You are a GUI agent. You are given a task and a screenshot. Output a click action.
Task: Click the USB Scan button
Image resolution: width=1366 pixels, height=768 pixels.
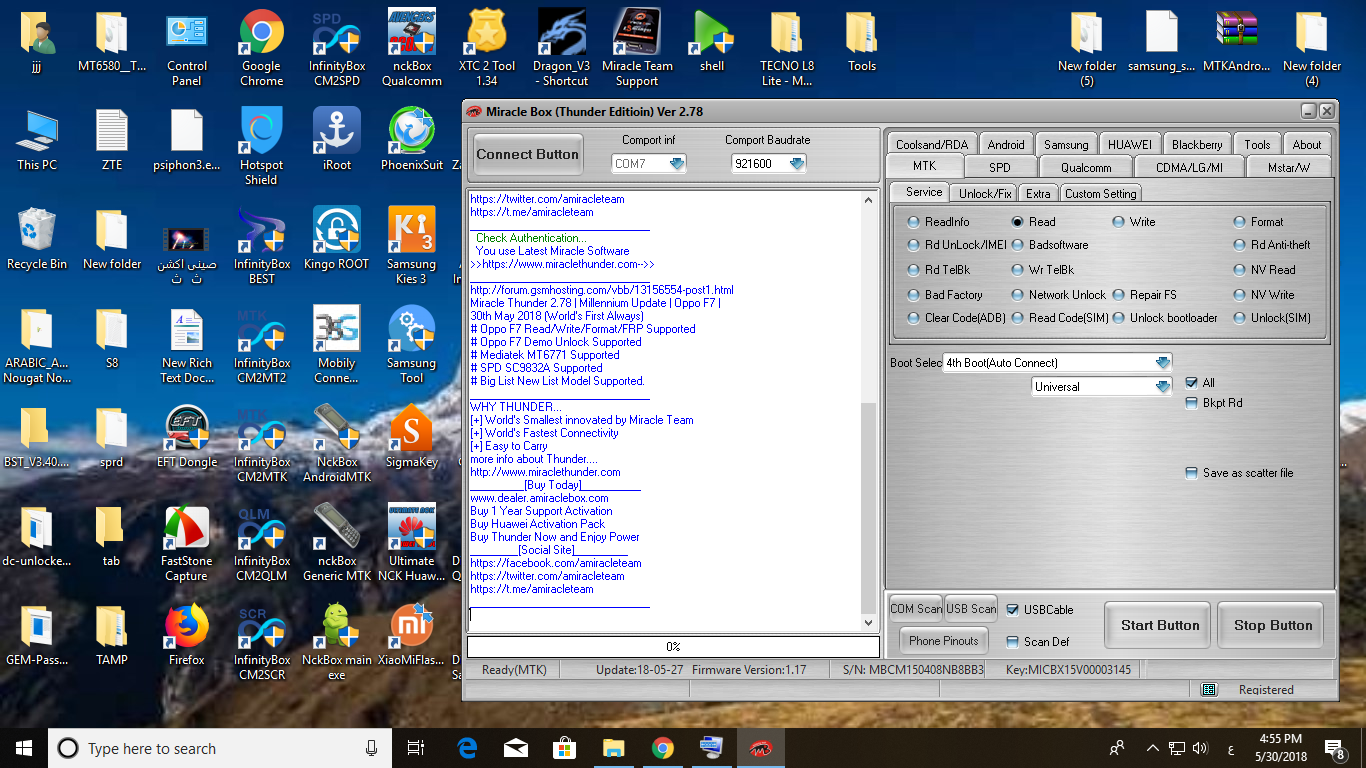click(971, 609)
